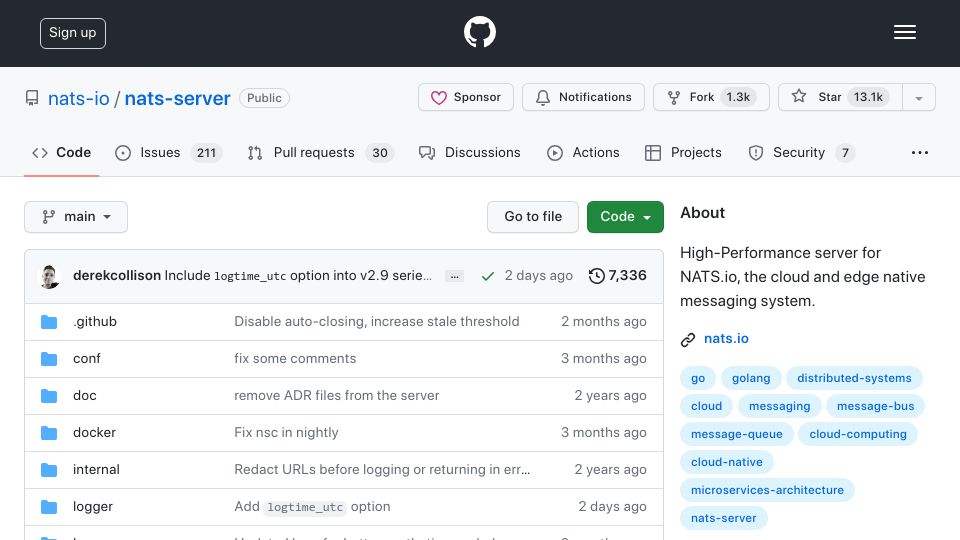Click the Notifications bell button
This screenshot has height=540, width=960.
click(583, 97)
